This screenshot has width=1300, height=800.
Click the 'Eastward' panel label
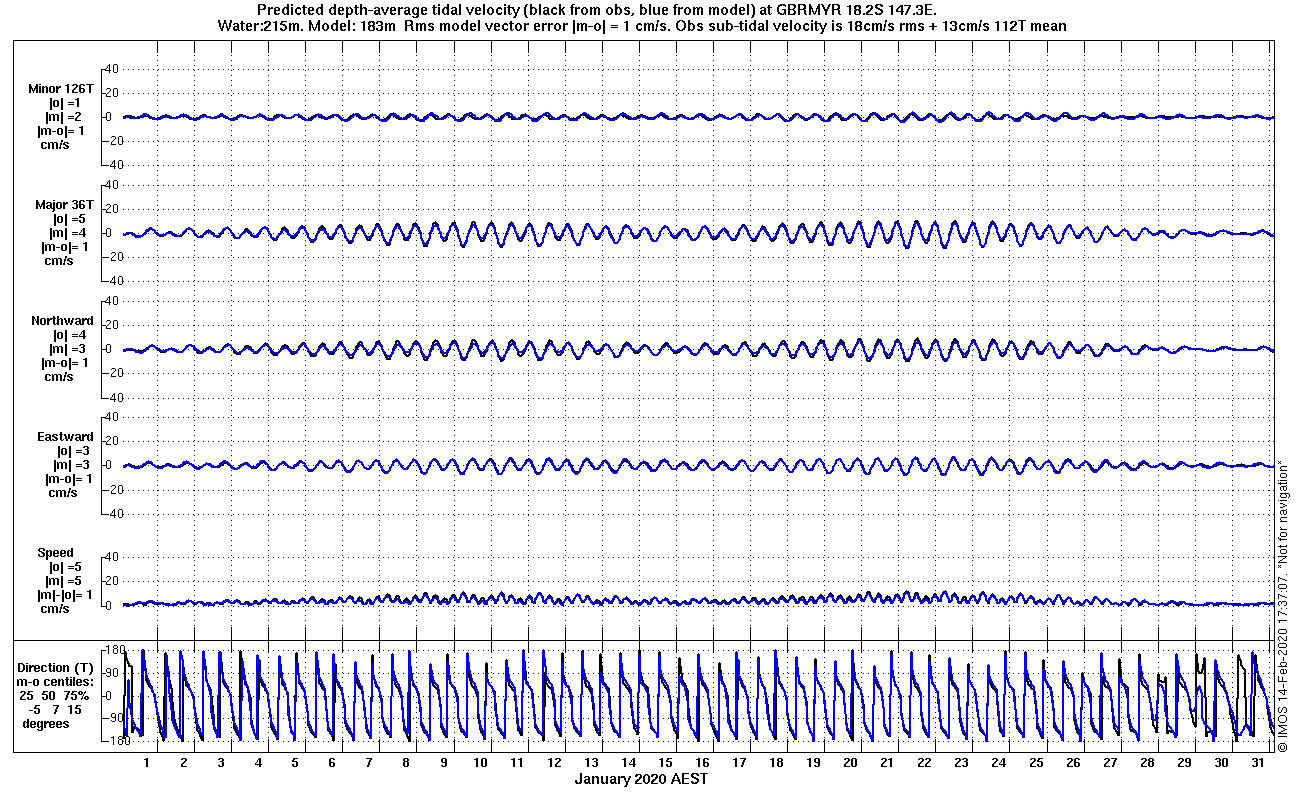(x=65, y=437)
